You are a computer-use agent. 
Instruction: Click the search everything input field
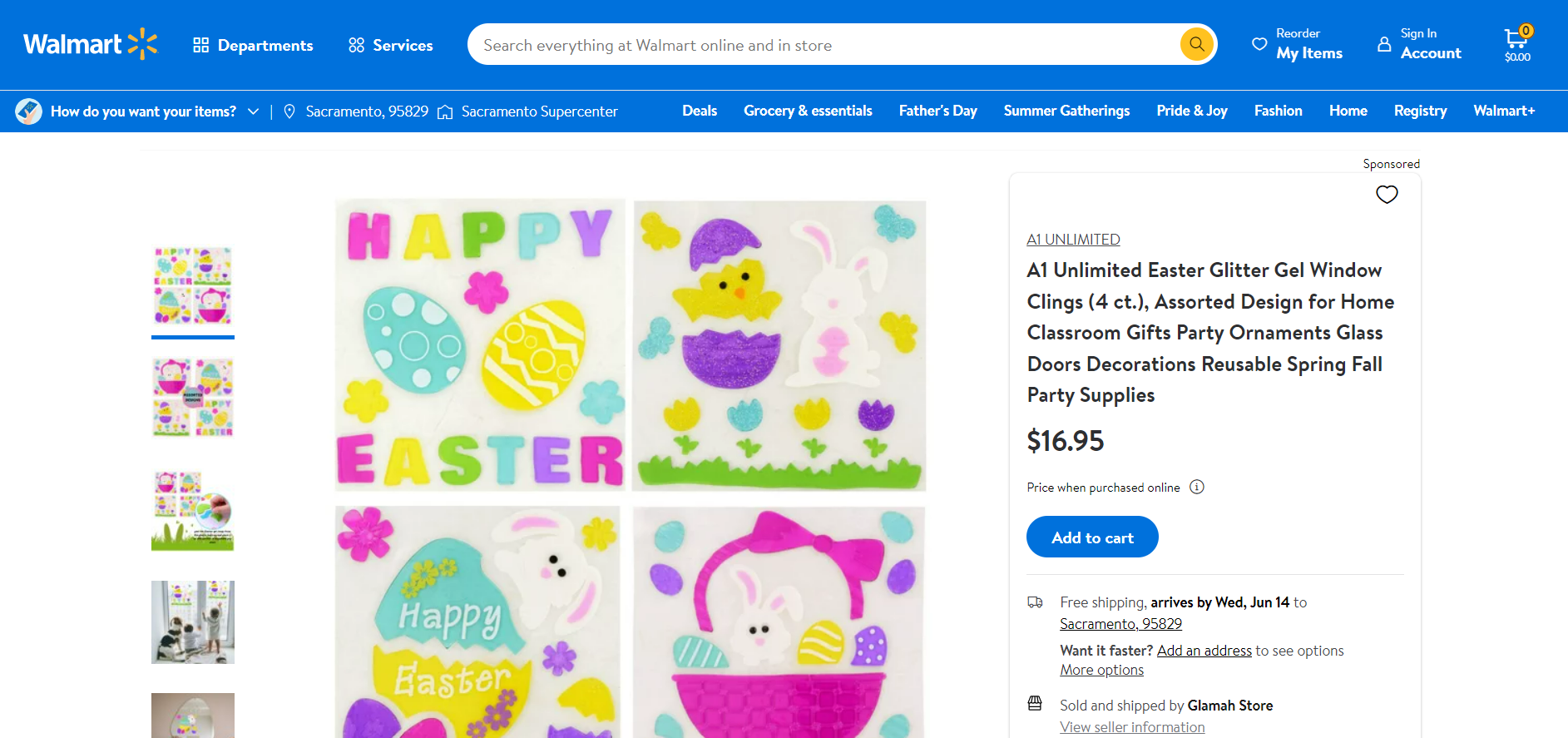[x=824, y=45]
